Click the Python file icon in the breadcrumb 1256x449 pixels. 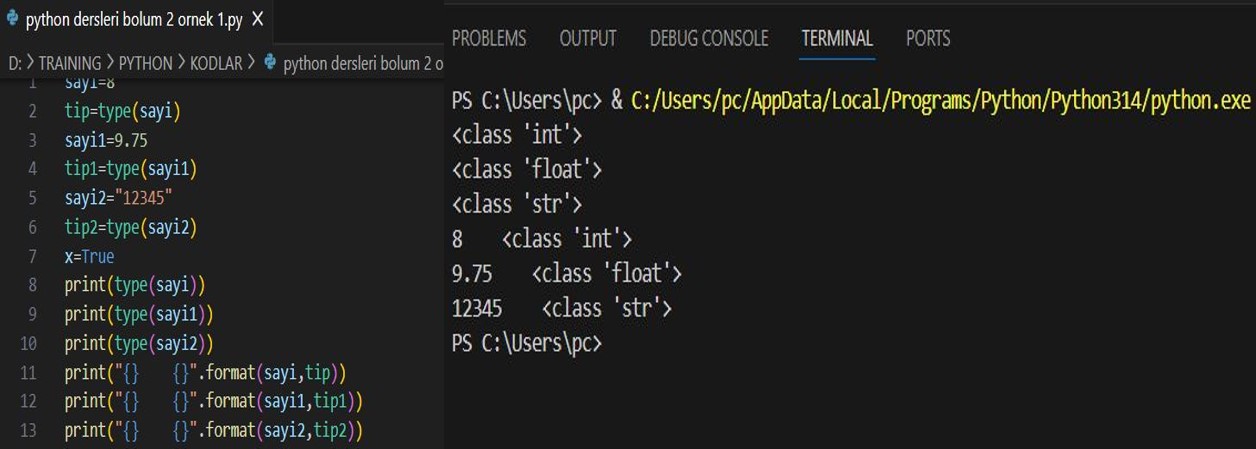pos(270,63)
